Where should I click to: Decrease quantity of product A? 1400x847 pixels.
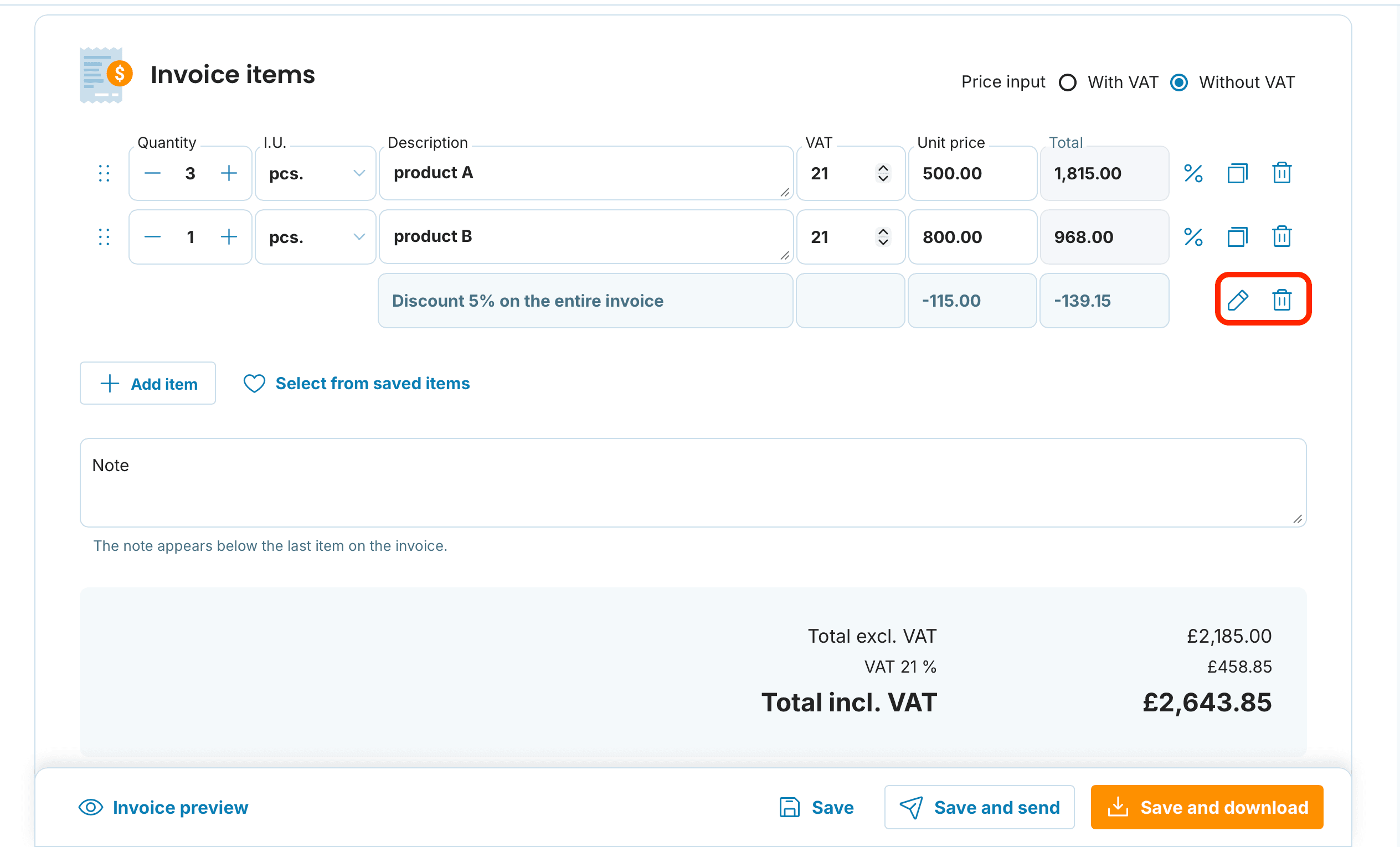(152, 173)
